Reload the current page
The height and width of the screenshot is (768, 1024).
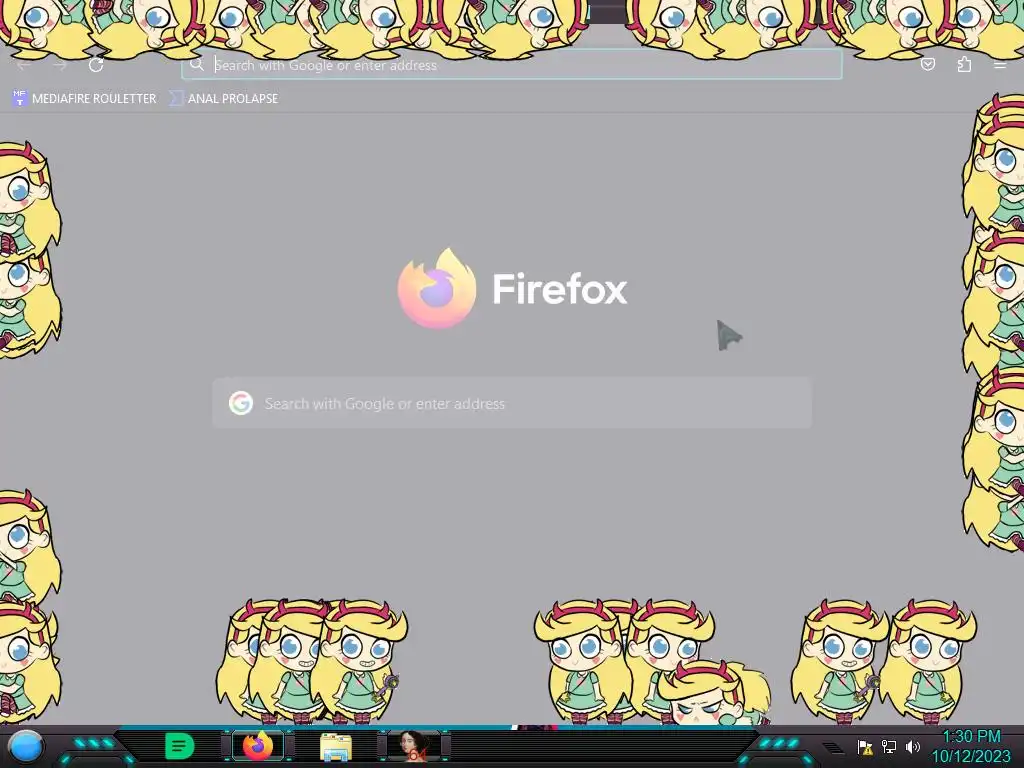click(x=96, y=65)
